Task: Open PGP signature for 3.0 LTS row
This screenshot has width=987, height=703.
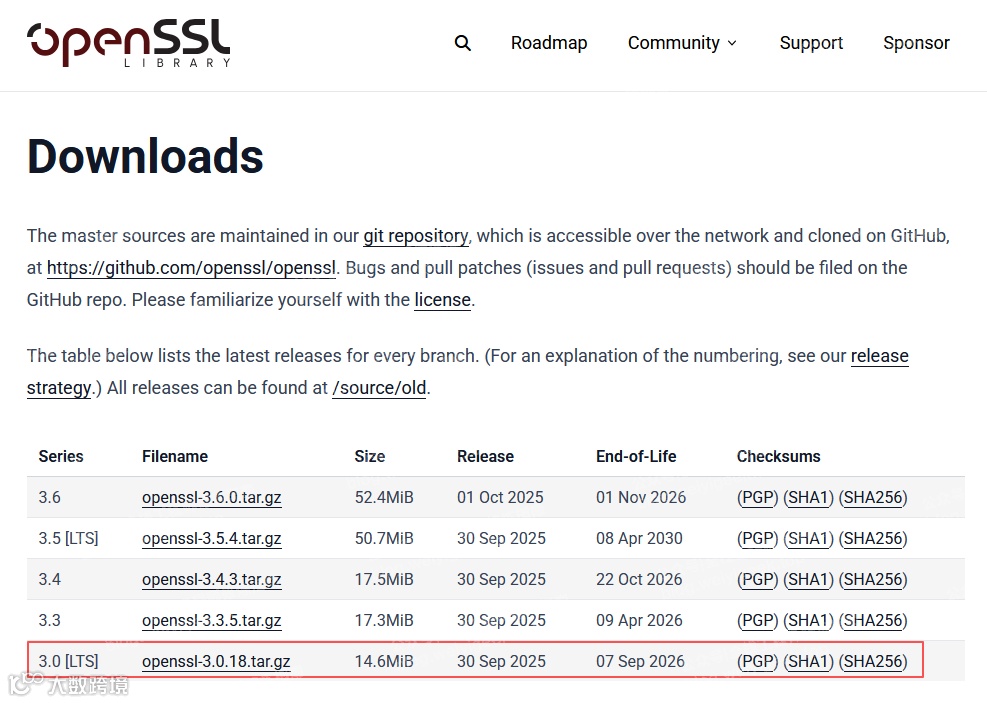Action: point(757,661)
